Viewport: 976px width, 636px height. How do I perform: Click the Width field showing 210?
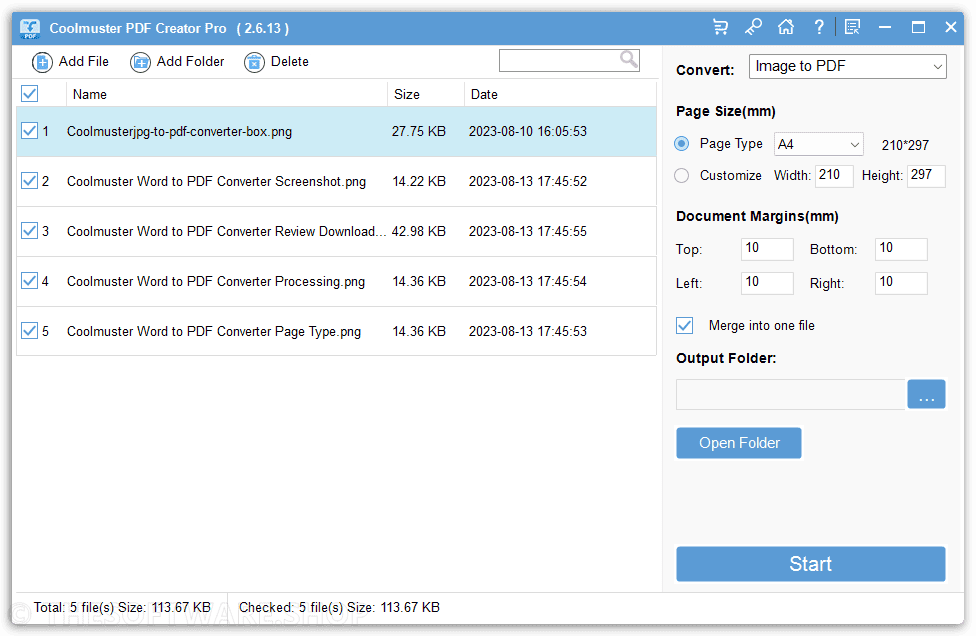point(834,175)
